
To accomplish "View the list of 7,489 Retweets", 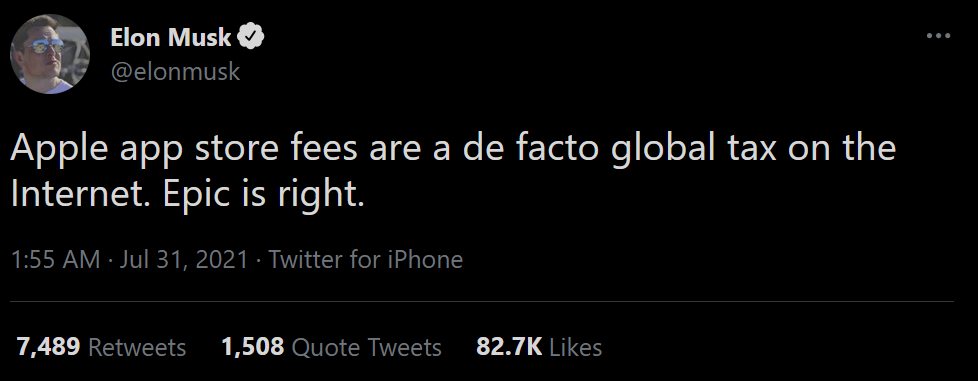I will tap(101, 347).
